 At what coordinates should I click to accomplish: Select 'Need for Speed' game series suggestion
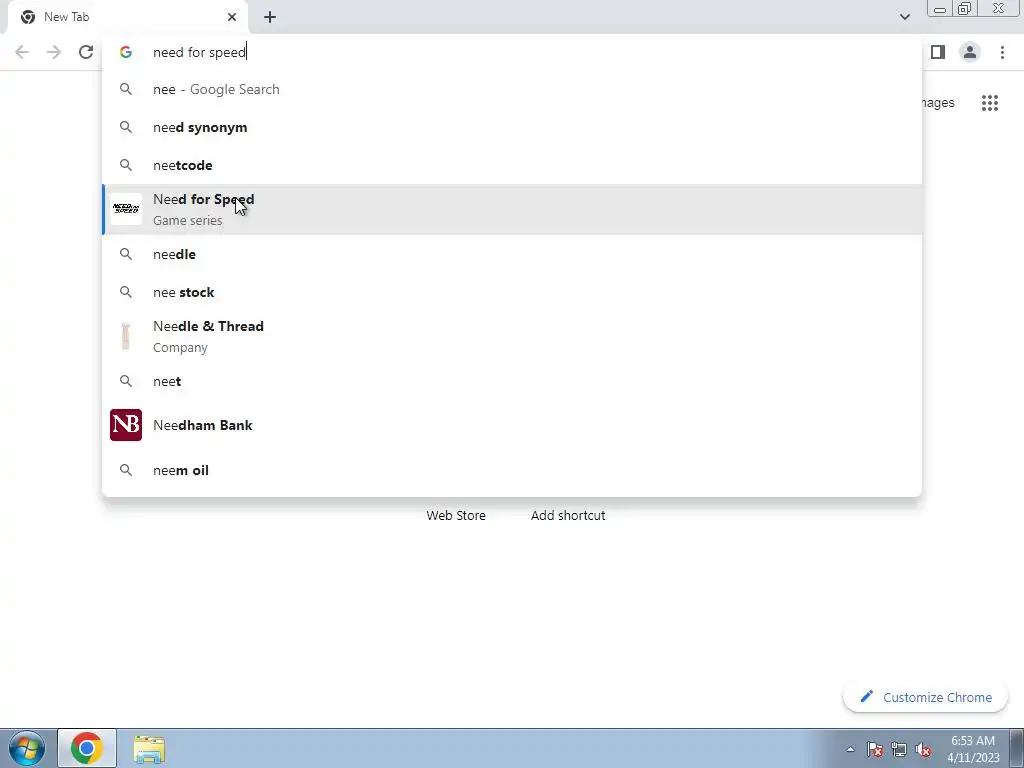pyautogui.click(x=512, y=210)
